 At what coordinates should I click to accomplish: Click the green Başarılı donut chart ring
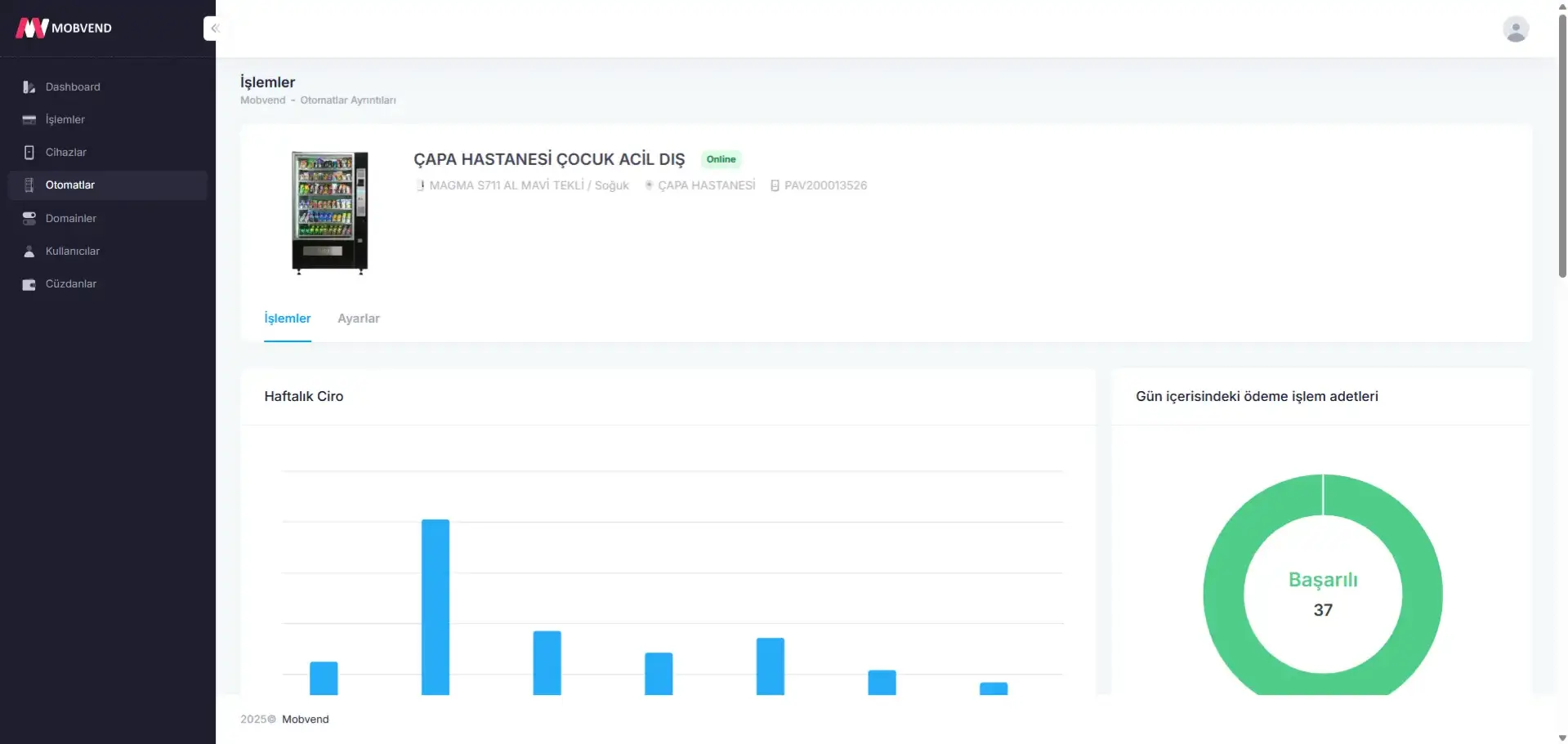point(1223,595)
